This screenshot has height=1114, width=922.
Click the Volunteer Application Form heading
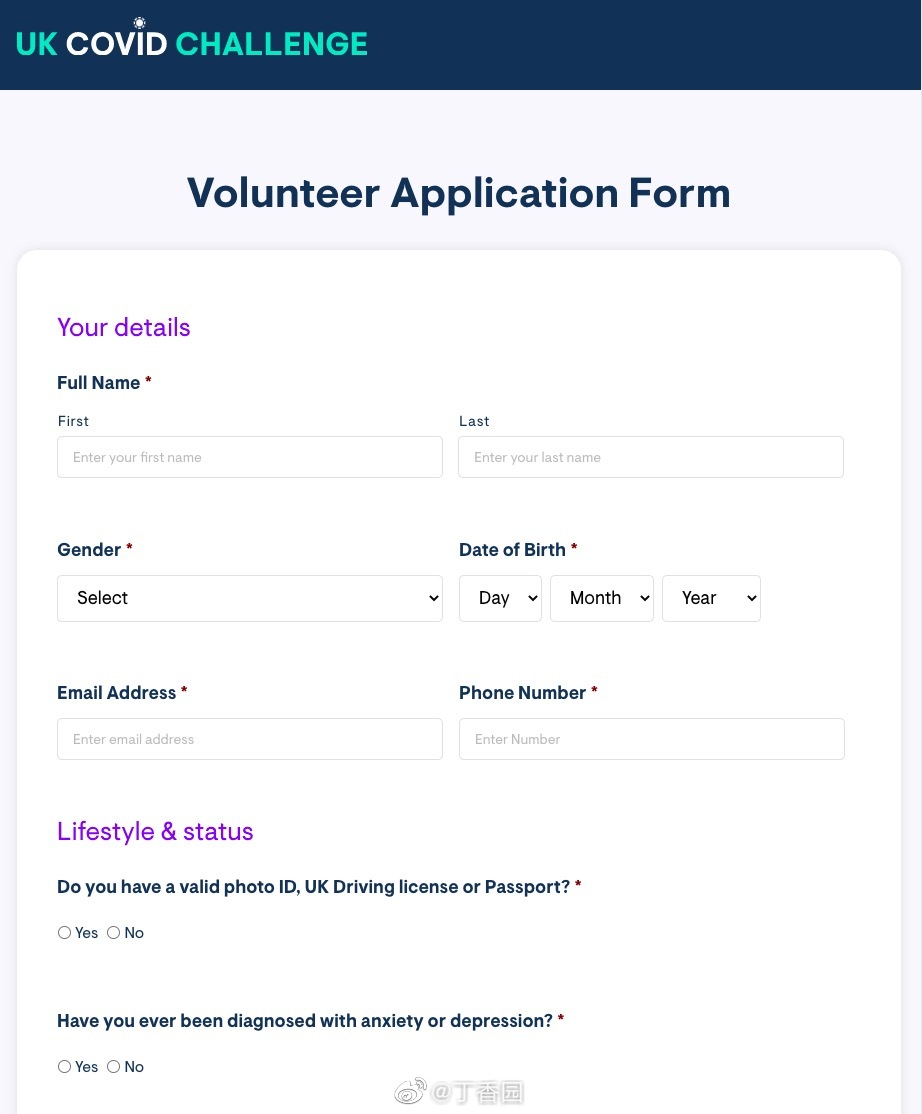coord(459,193)
